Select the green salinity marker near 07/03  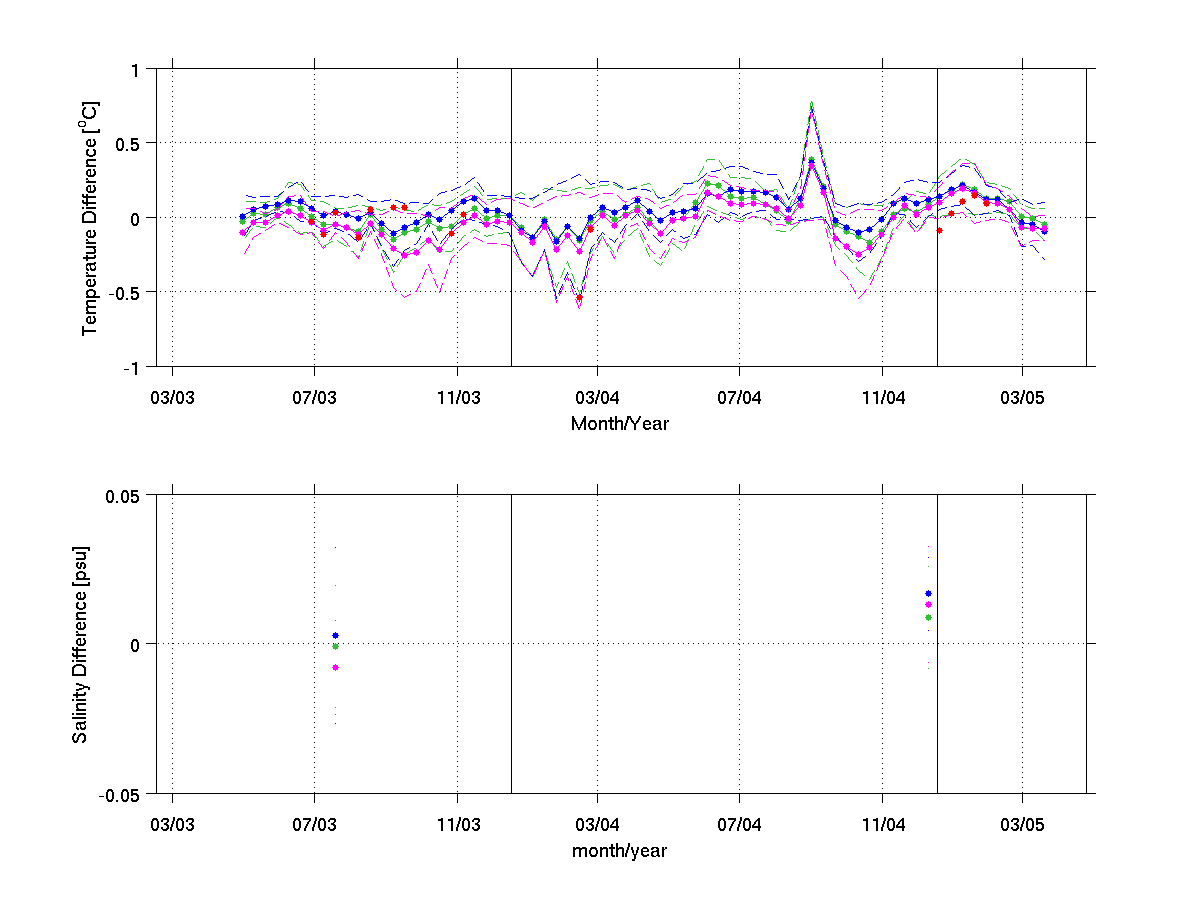(336, 647)
